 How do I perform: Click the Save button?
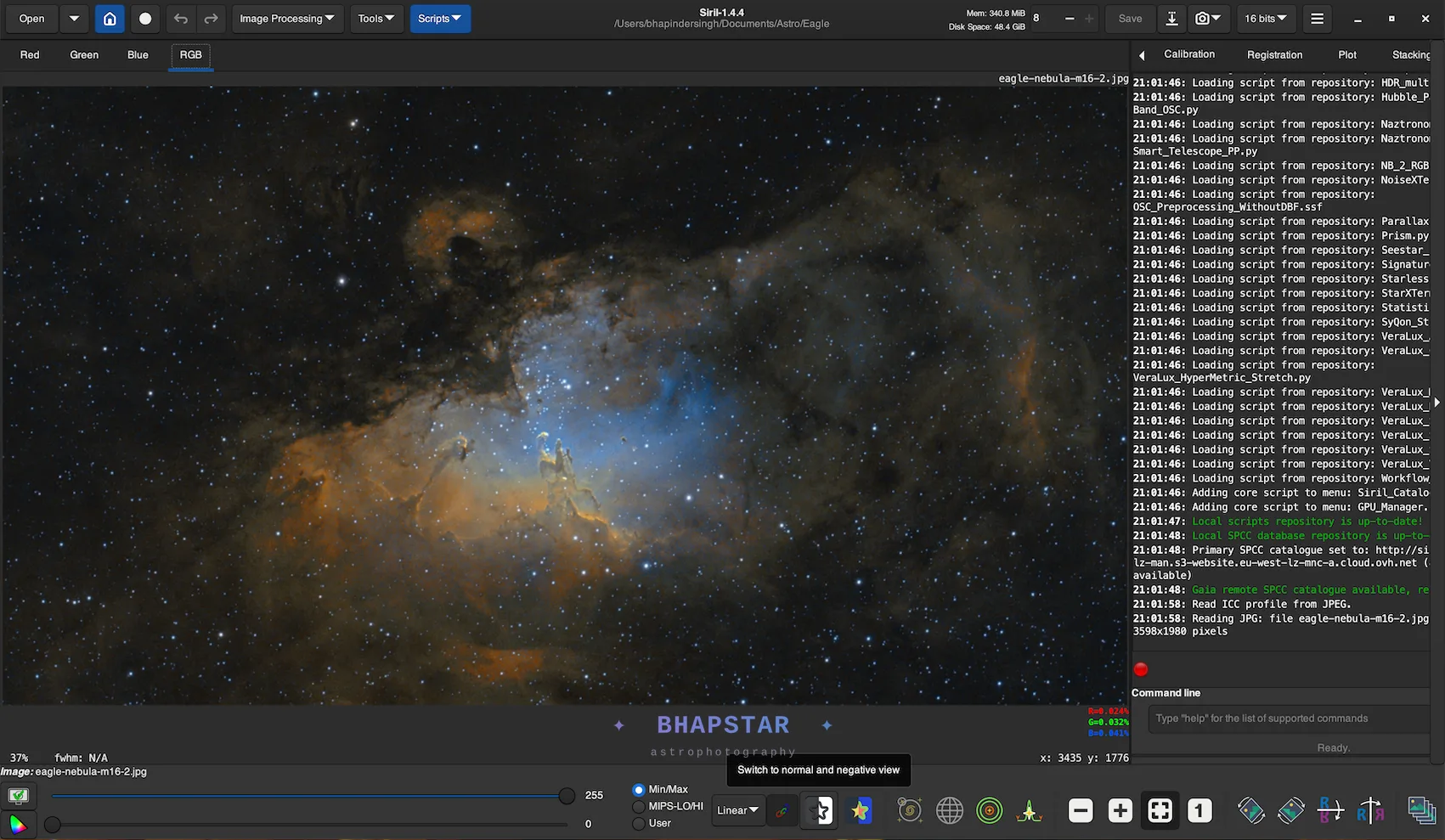1130,19
